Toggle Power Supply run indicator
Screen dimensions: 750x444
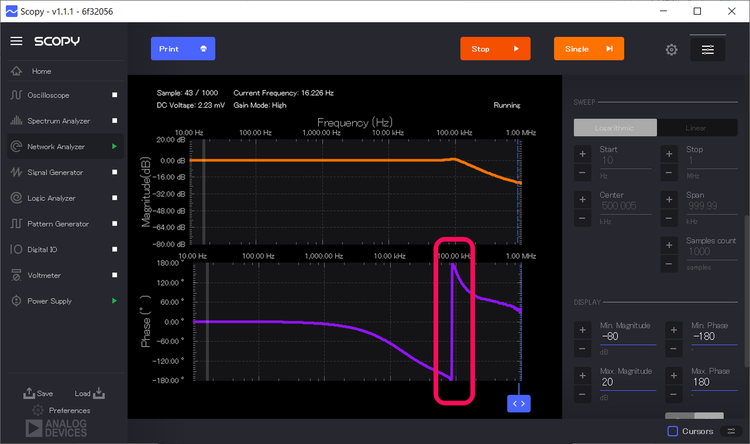click(x=115, y=301)
